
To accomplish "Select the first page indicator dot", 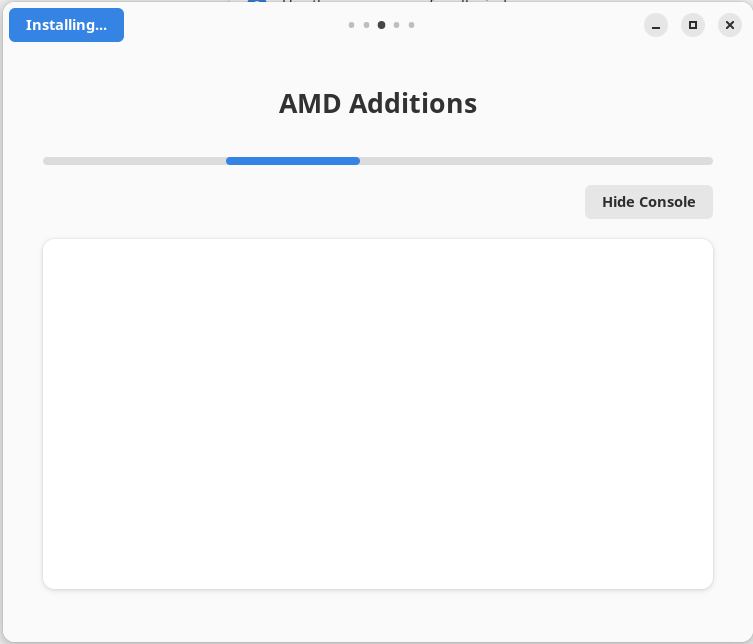I will pos(352,25).
